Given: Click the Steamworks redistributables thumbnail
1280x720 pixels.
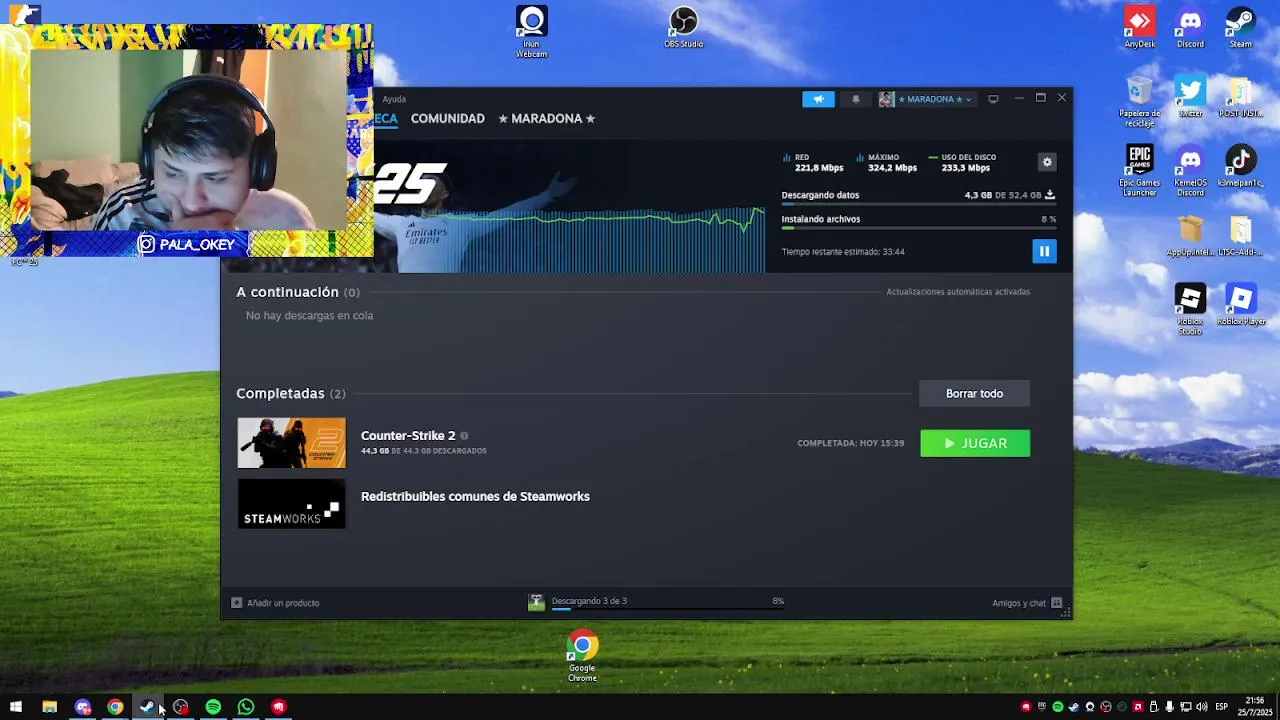Looking at the screenshot, I should (291, 504).
